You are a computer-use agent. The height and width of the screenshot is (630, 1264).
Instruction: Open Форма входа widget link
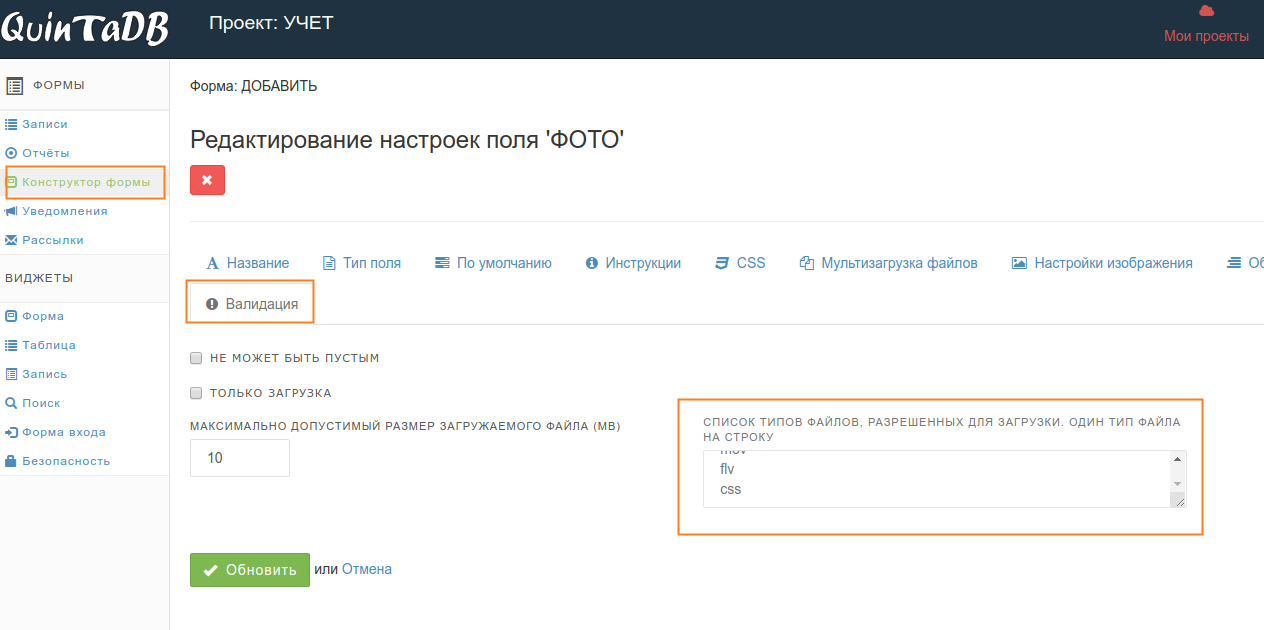64,432
